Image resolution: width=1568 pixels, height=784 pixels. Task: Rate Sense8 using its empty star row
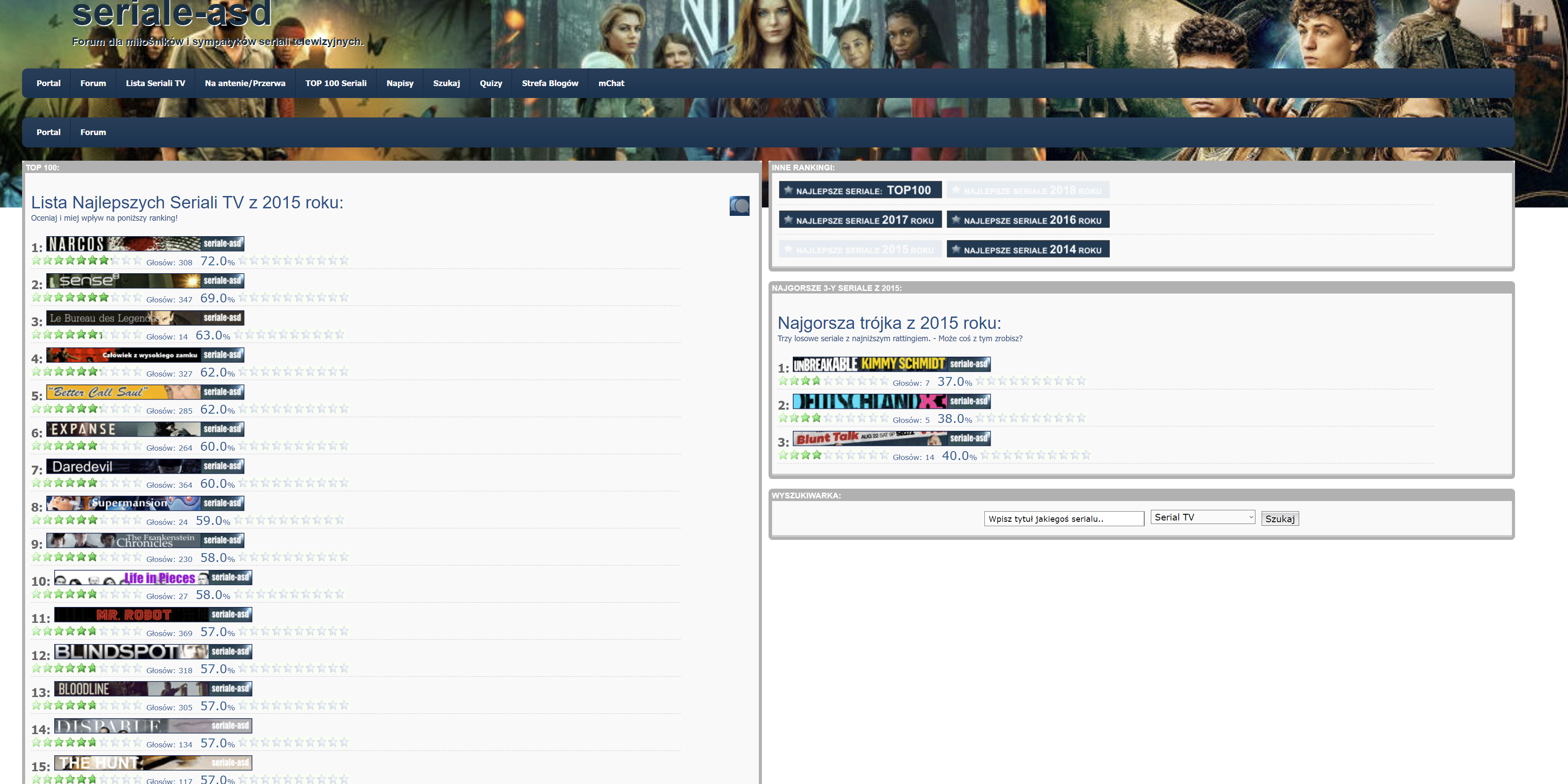tap(294, 298)
